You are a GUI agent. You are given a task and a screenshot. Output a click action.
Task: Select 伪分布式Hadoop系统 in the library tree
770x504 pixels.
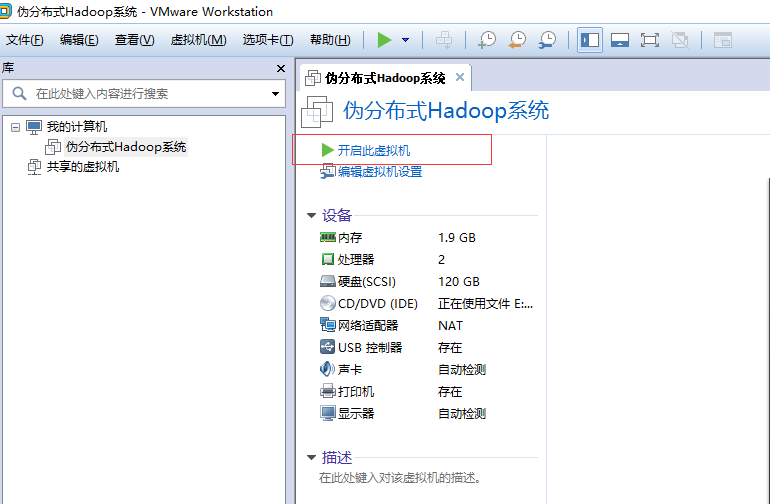126,146
